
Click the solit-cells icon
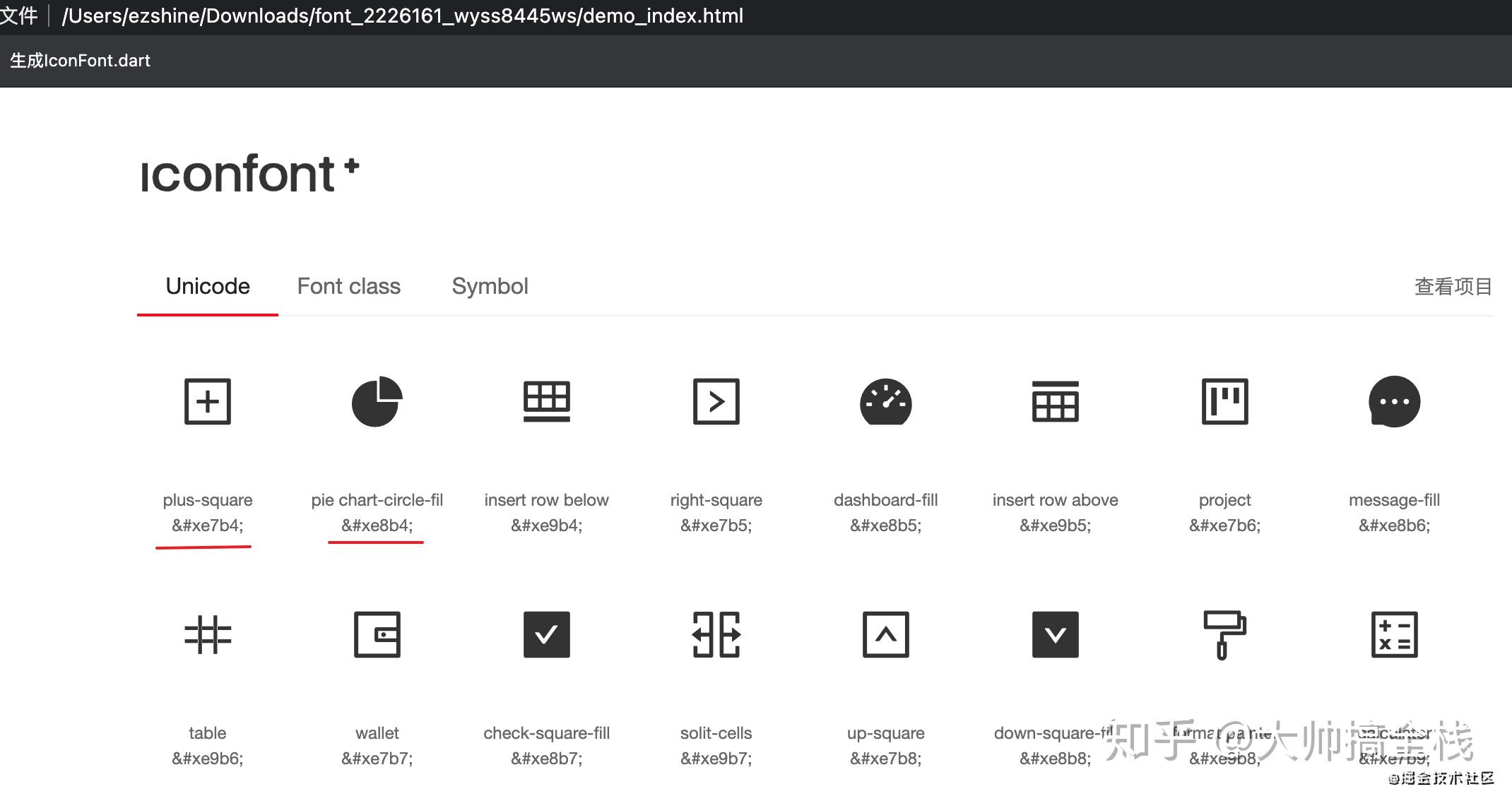[716, 634]
